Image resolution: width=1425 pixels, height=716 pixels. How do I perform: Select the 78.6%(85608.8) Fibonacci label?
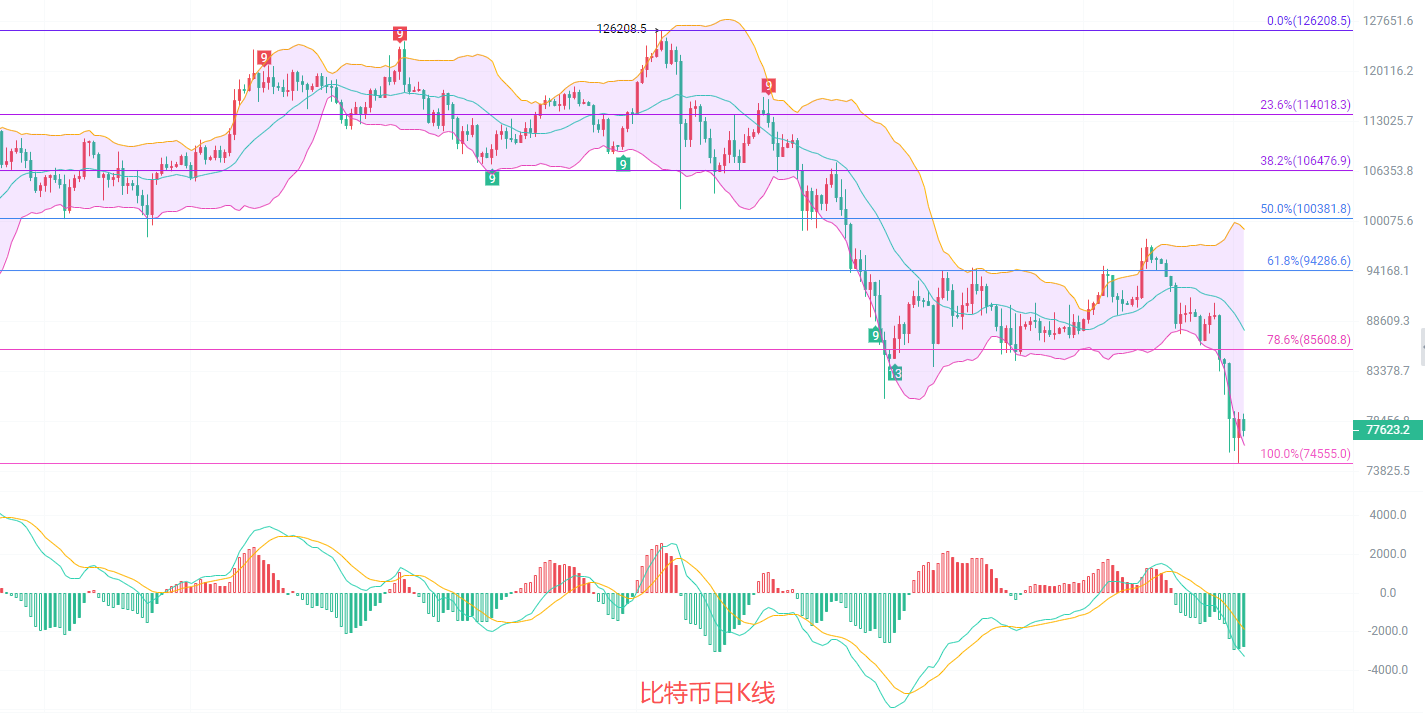click(x=1308, y=340)
